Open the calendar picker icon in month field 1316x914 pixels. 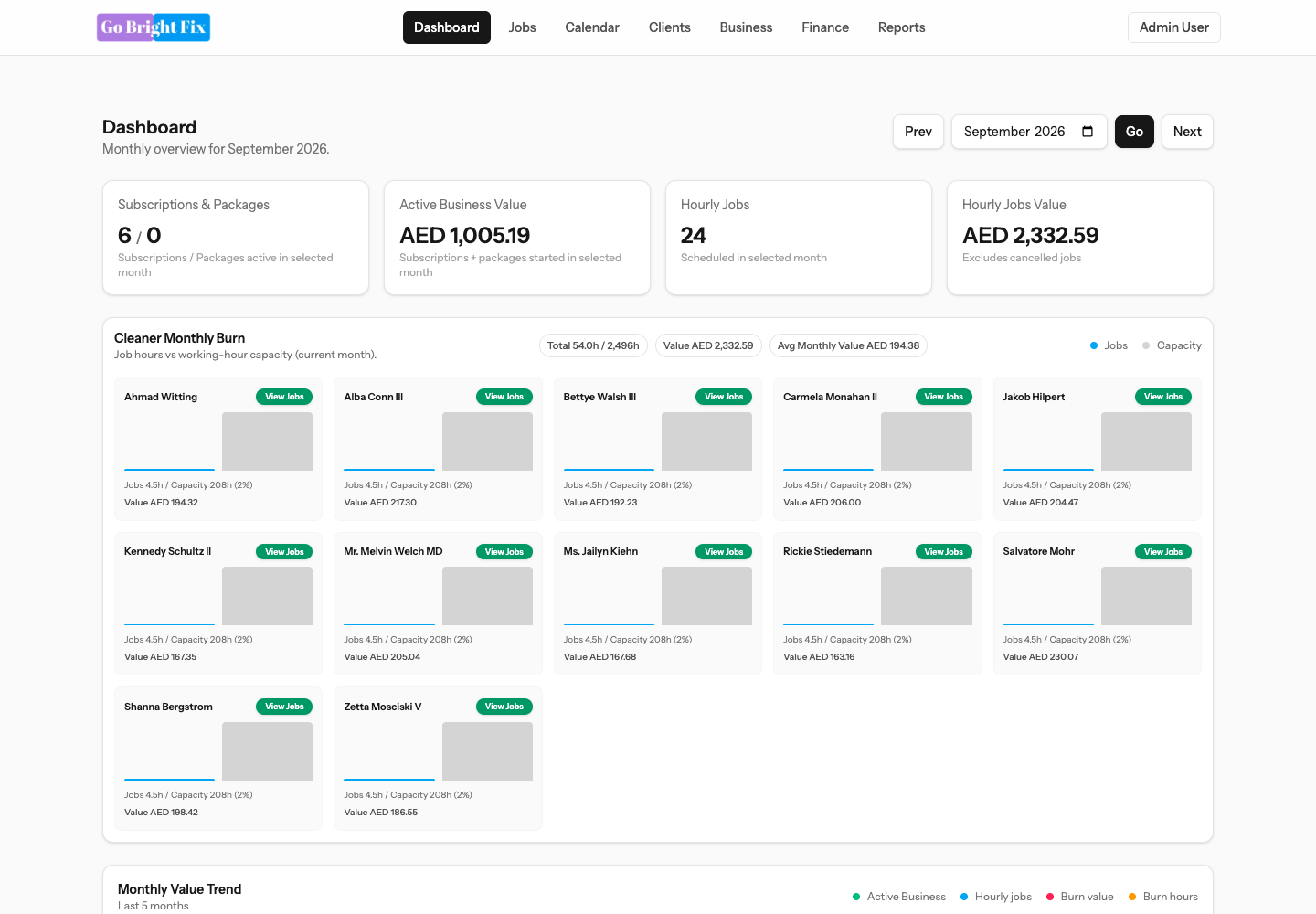tap(1088, 132)
